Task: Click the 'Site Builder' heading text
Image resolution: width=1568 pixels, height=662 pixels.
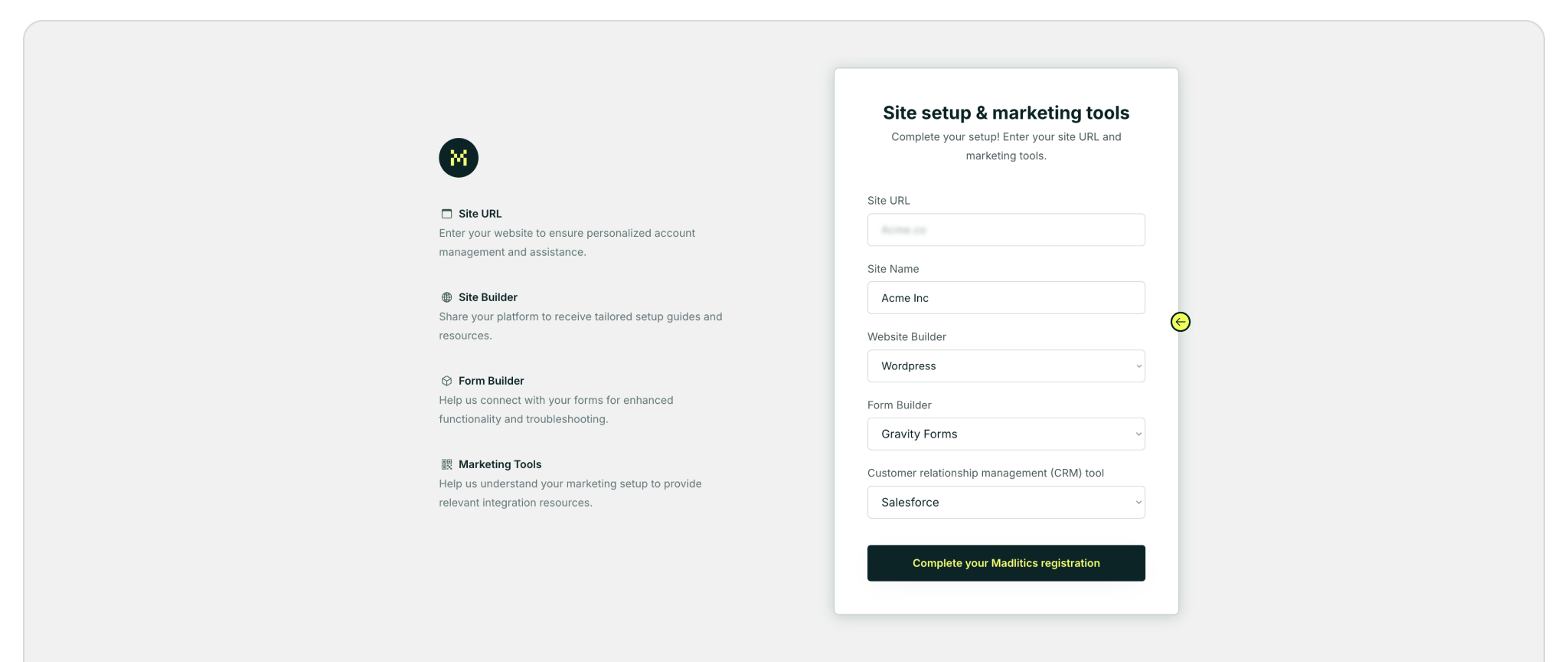Action: tap(488, 297)
